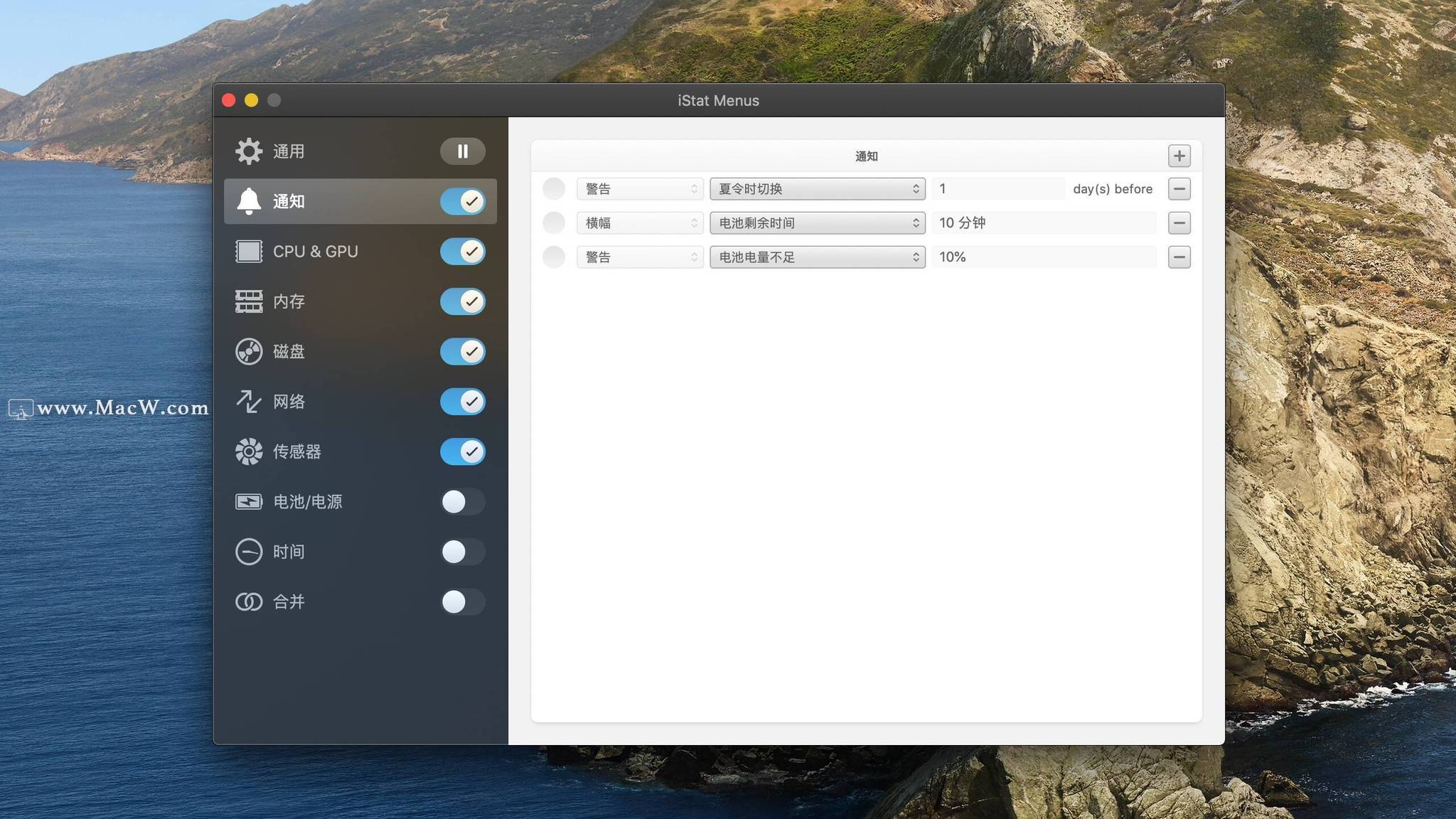Remove the 夏令时切换 notification row
This screenshot has height=819, width=1456.
coord(1179,189)
